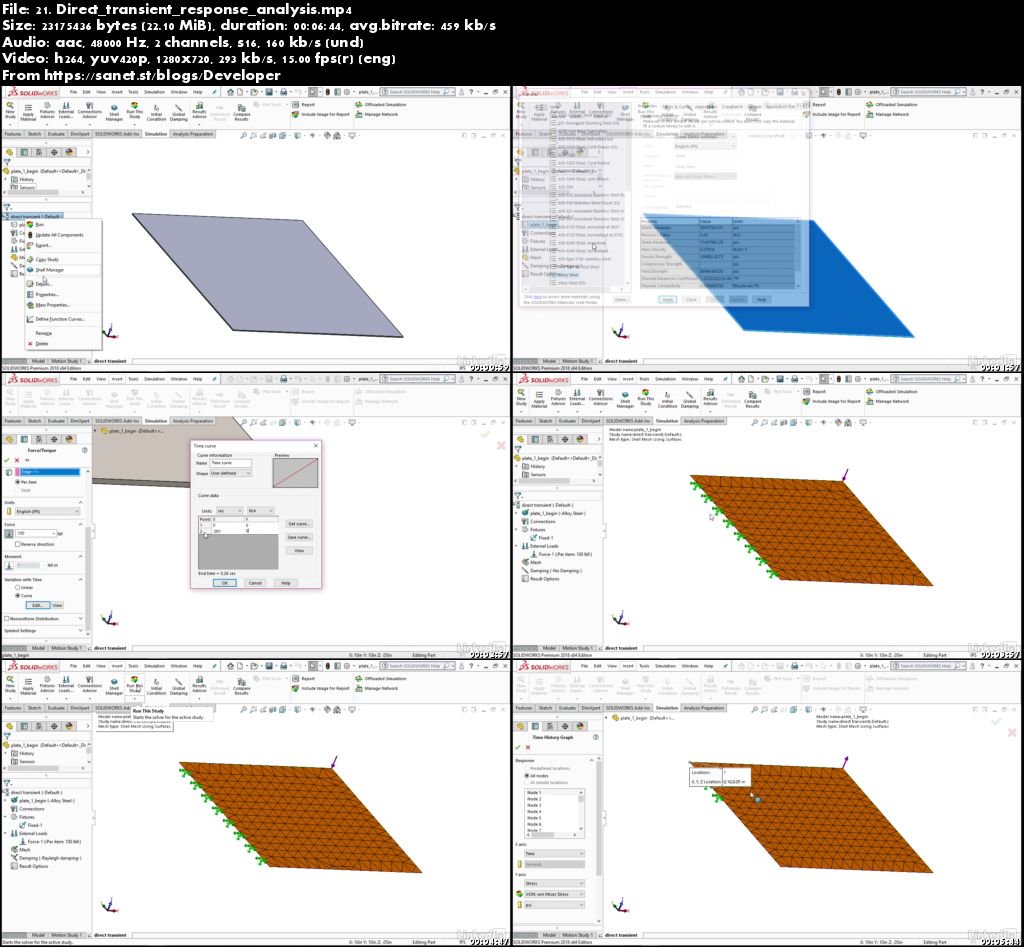Open Shape User defined dropdown in Time curve
Viewport: 1024px width, 947px height.
230,474
